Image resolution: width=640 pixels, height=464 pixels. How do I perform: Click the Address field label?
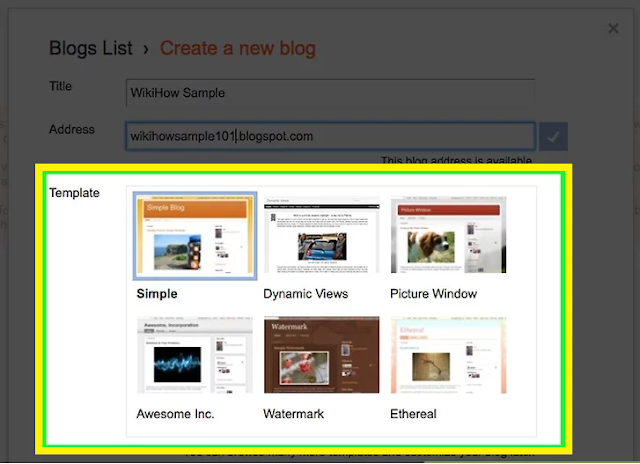[72, 129]
